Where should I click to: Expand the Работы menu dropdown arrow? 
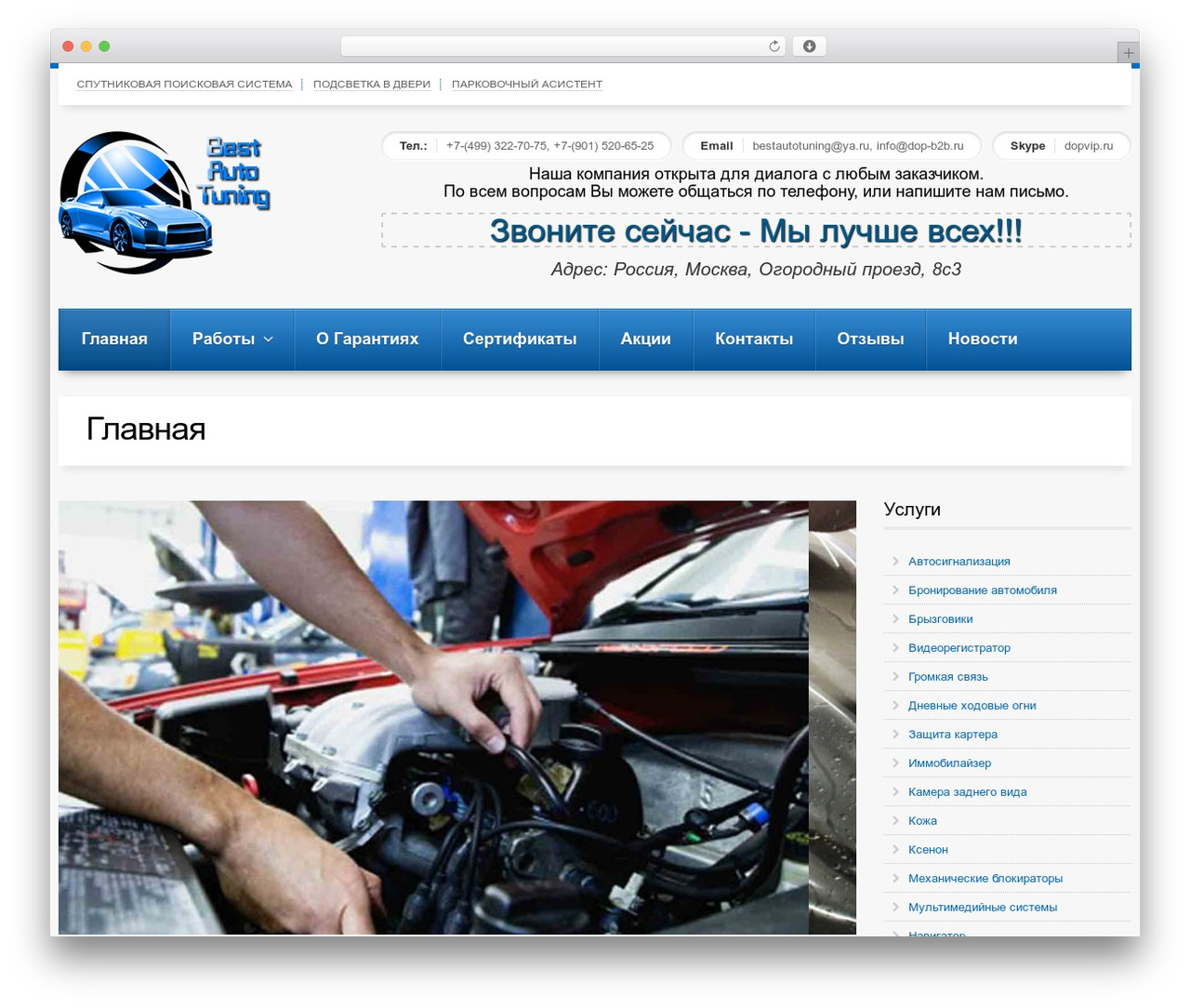(269, 339)
